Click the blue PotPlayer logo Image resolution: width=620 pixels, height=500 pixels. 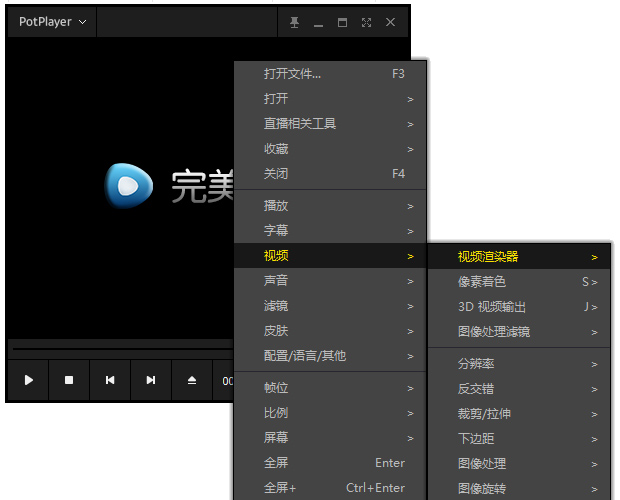tap(130, 185)
